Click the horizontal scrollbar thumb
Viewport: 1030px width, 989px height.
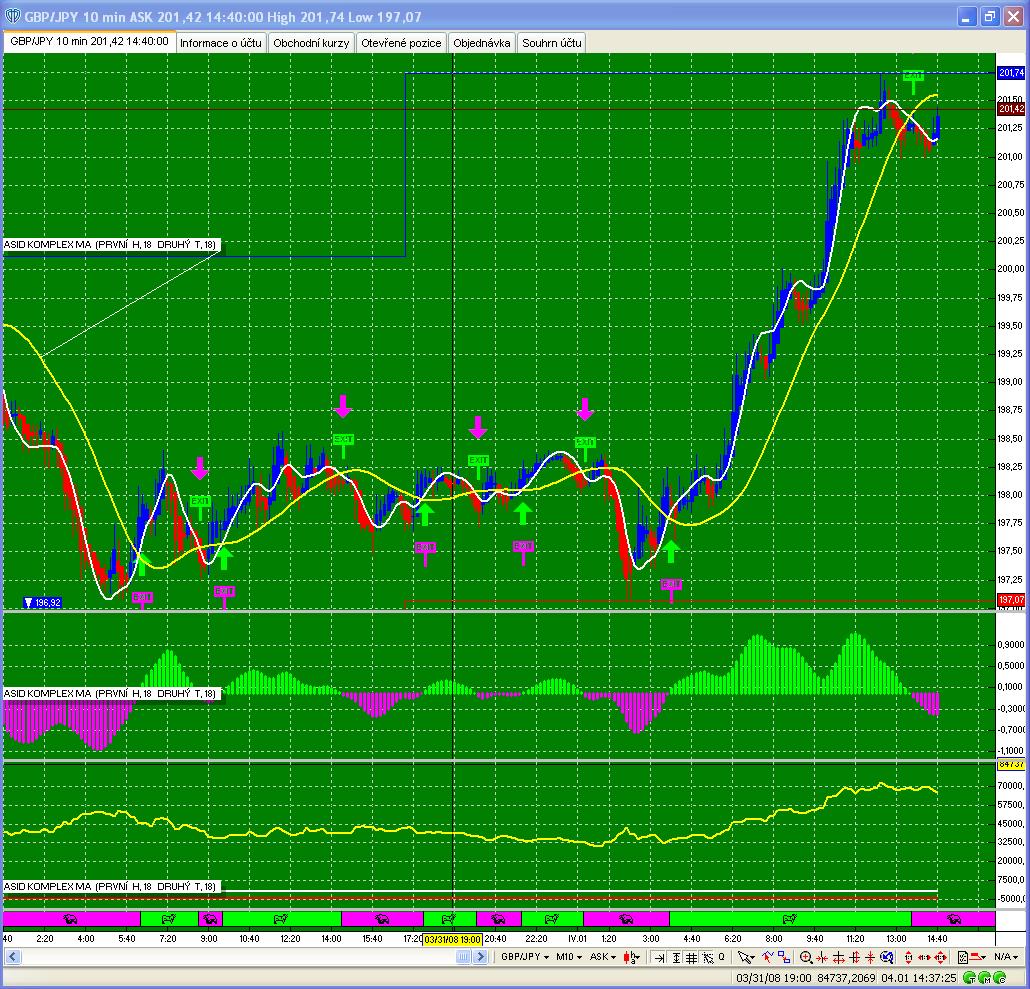pyautogui.click(x=463, y=957)
